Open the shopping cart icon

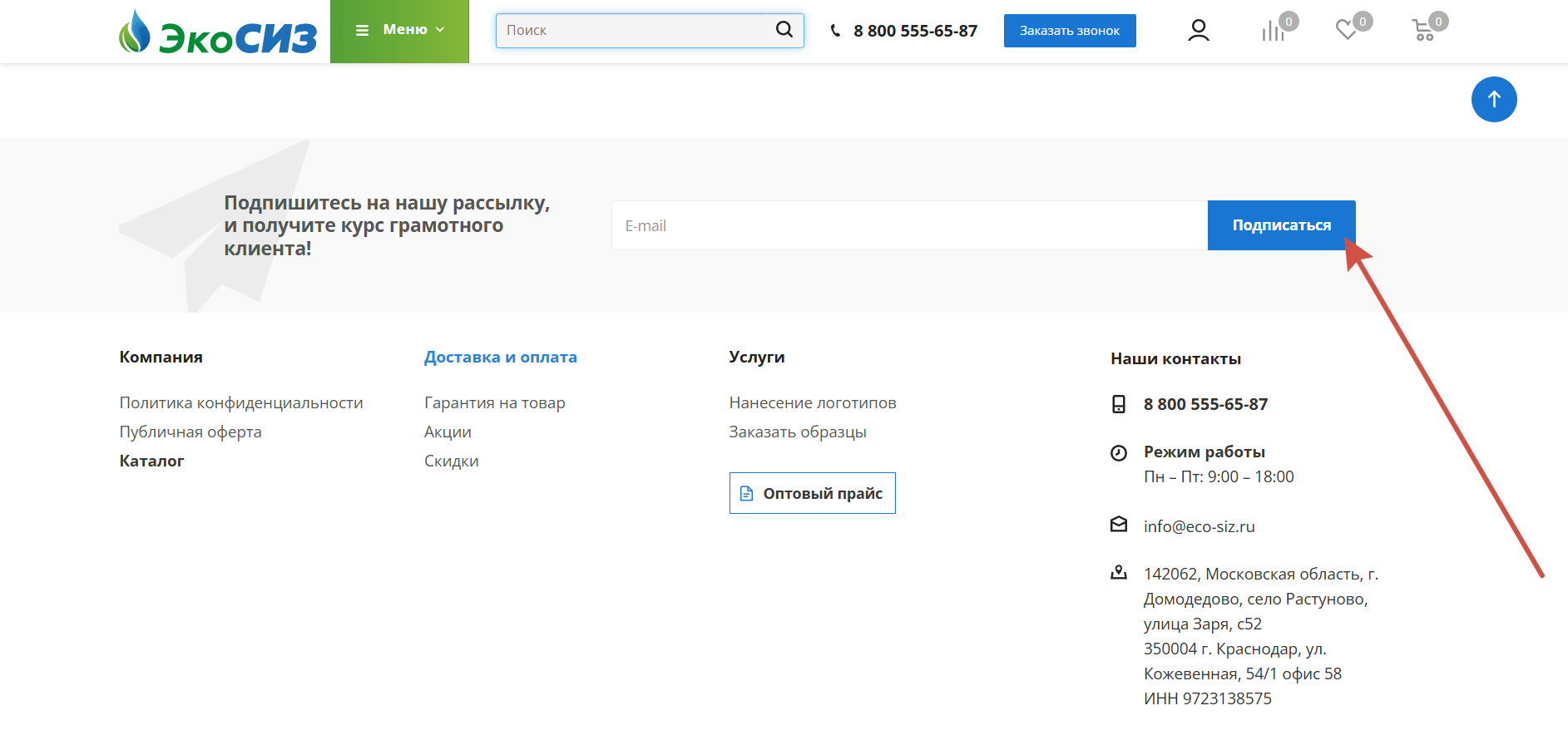pos(1423,31)
